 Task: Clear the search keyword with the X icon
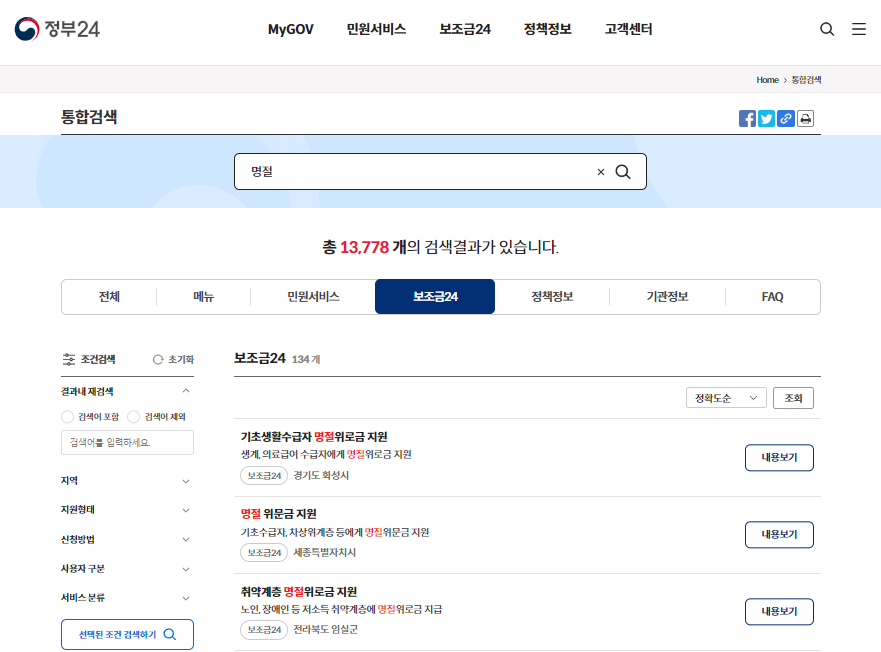coord(600,171)
